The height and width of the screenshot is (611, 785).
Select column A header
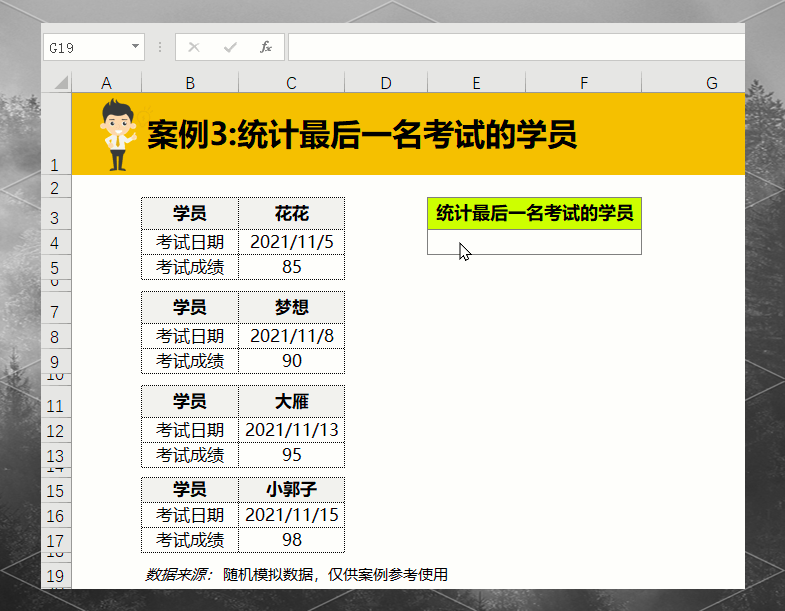pyautogui.click(x=106, y=83)
